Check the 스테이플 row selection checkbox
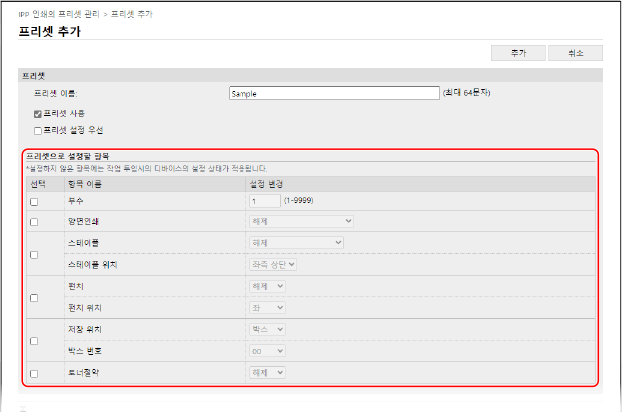 pos(34,254)
